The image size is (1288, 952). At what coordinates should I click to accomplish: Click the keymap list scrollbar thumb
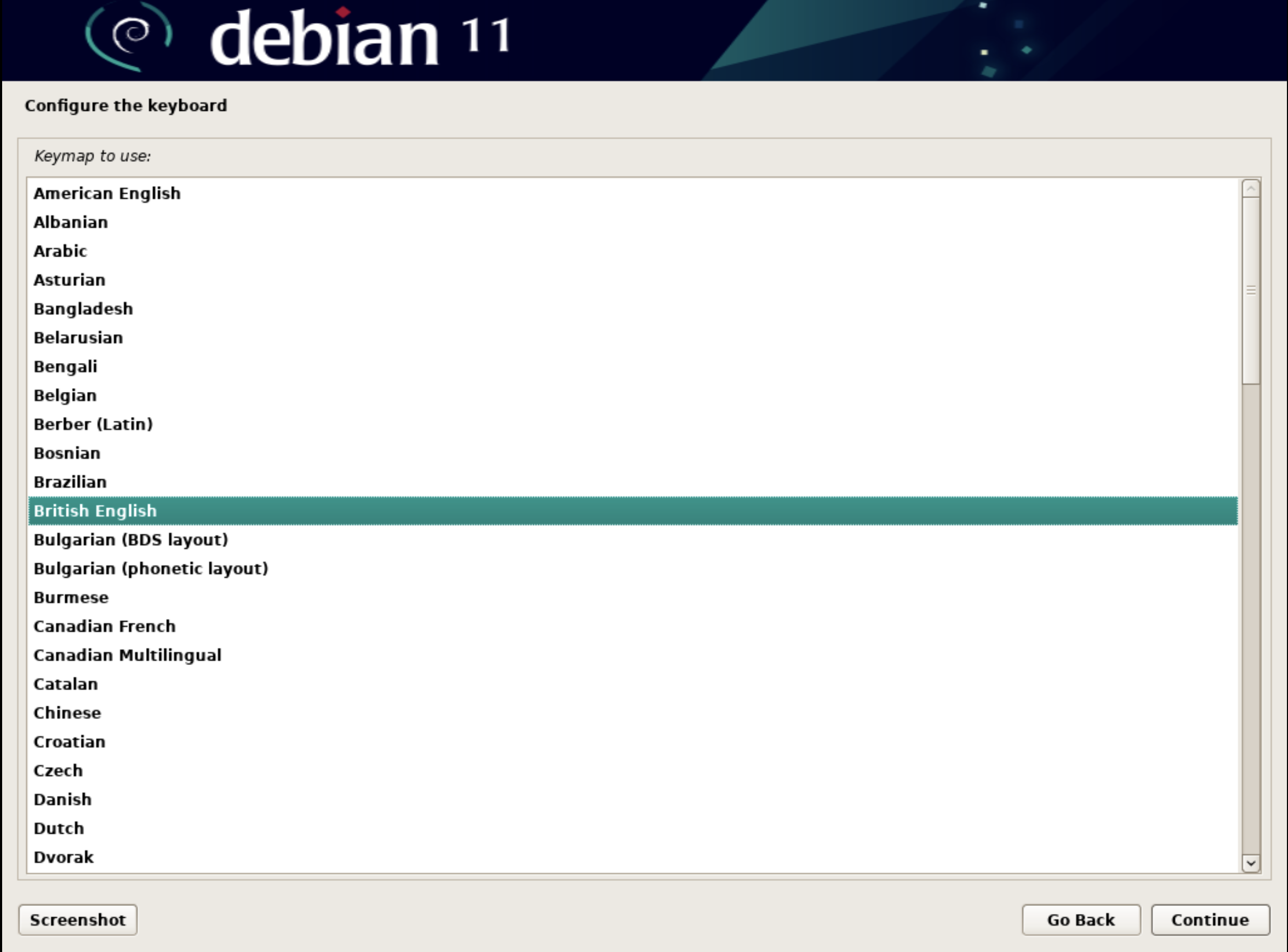1251,290
